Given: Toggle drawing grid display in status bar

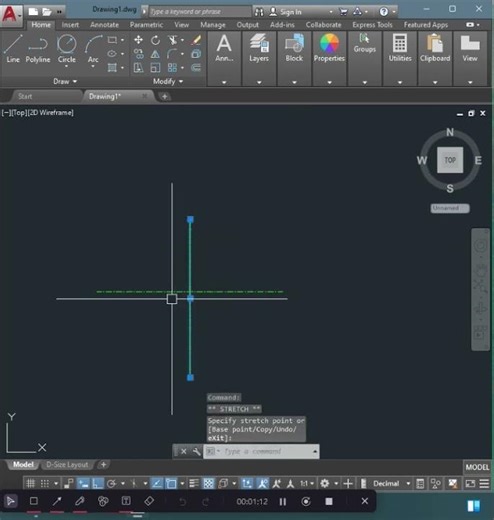Looking at the screenshot, I should (30, 483).
